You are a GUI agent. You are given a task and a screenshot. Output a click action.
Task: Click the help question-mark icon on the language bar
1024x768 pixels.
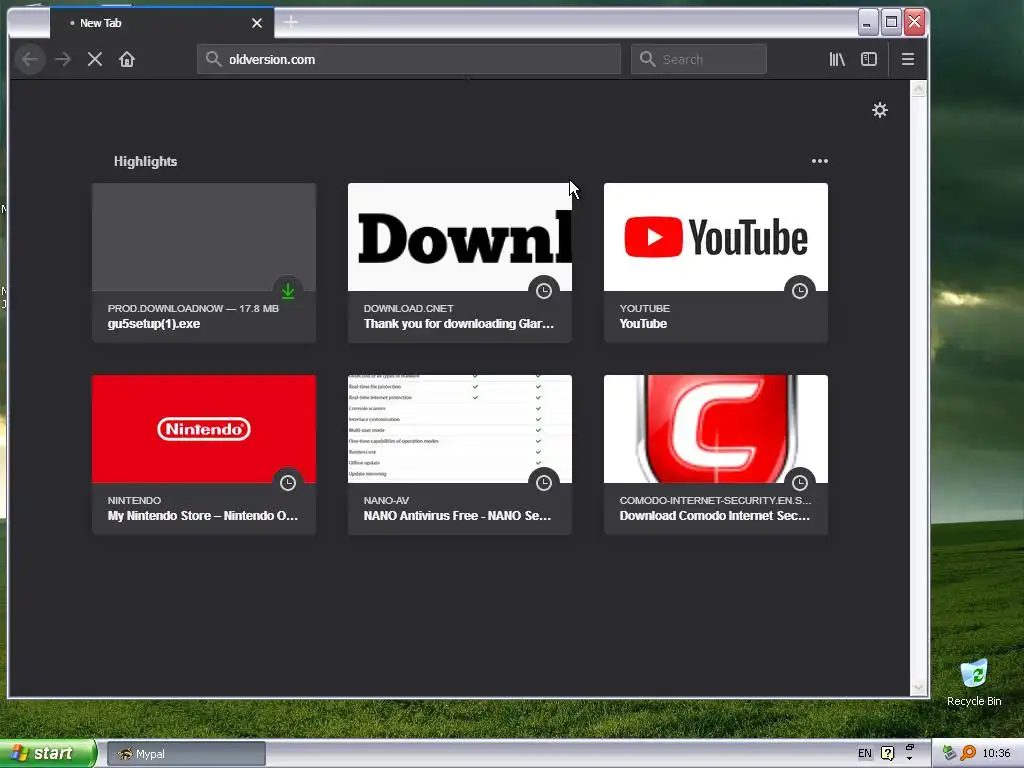[x=888, y=754]
